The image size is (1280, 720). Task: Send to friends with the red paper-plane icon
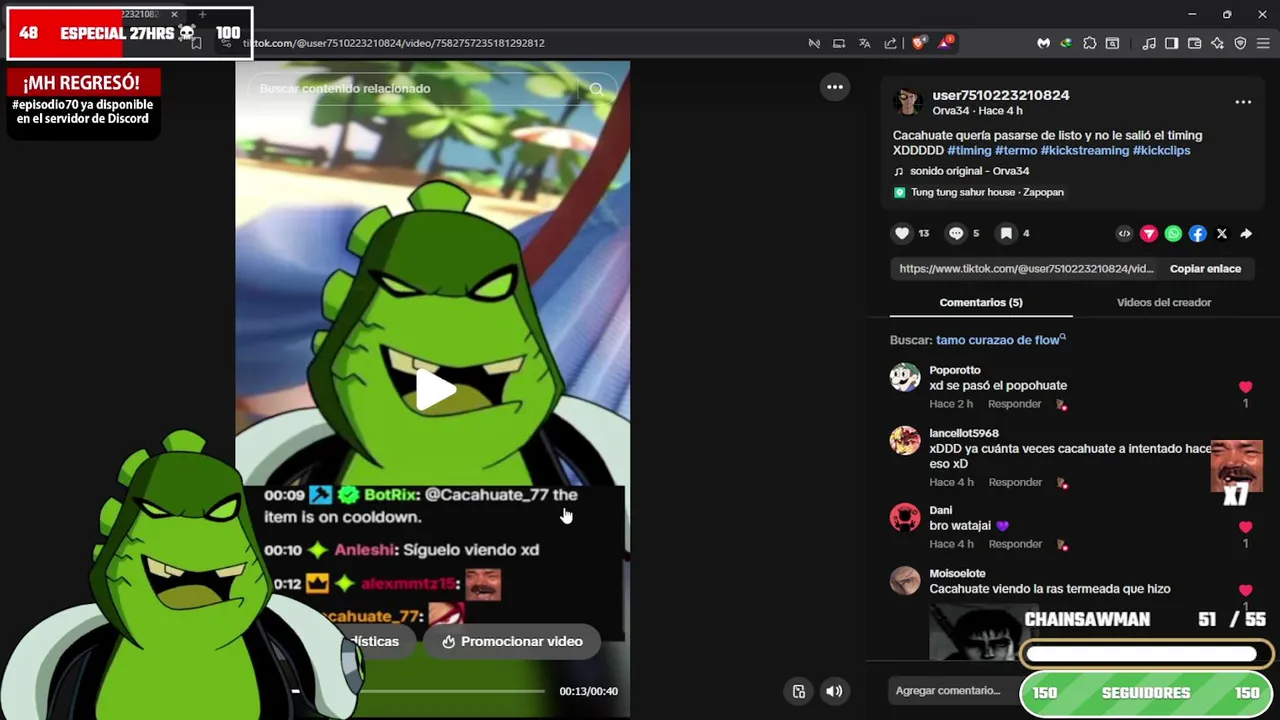pyautogui.click(x=1149, y=234)
